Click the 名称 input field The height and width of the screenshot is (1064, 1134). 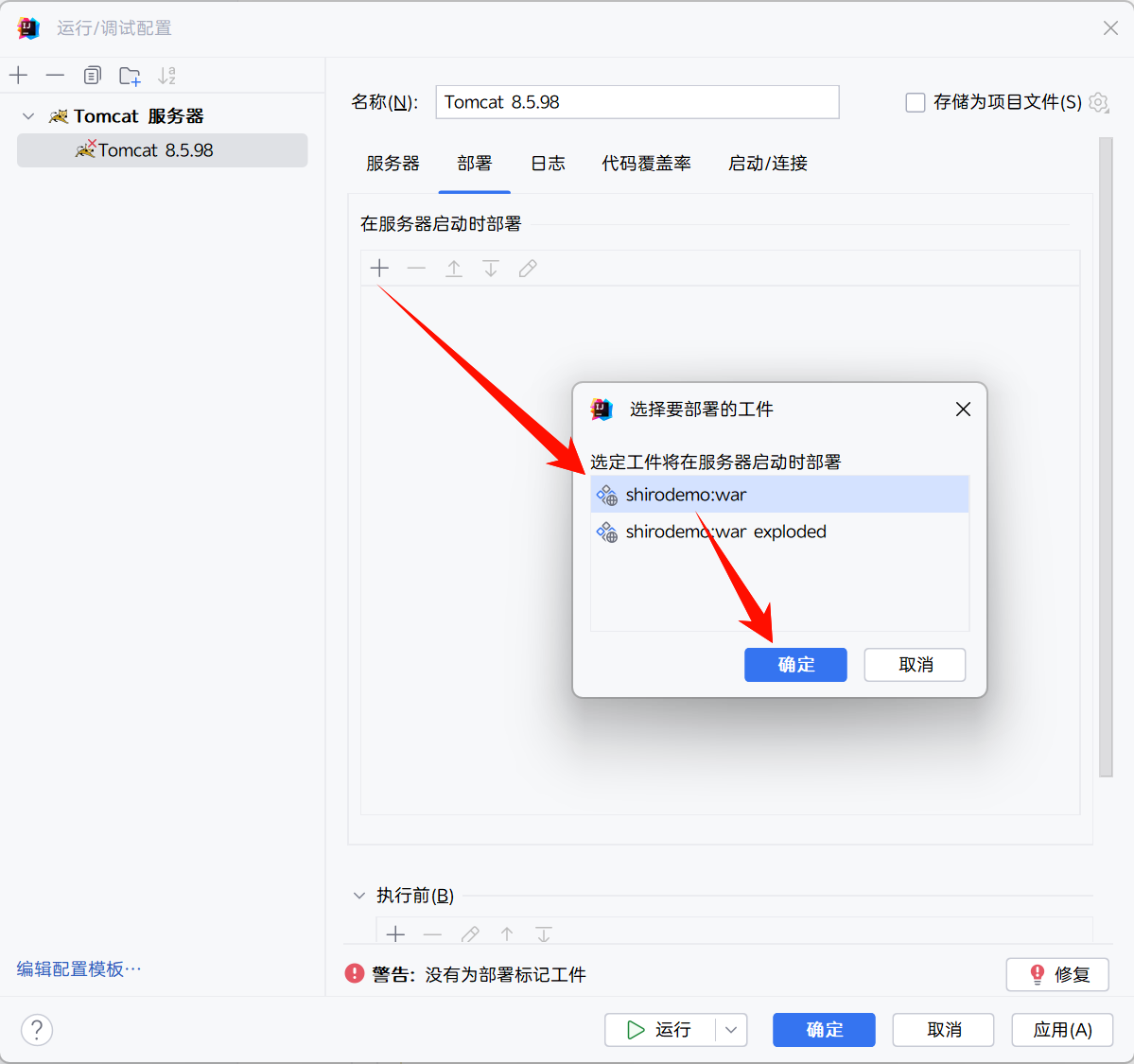point(637,102)
